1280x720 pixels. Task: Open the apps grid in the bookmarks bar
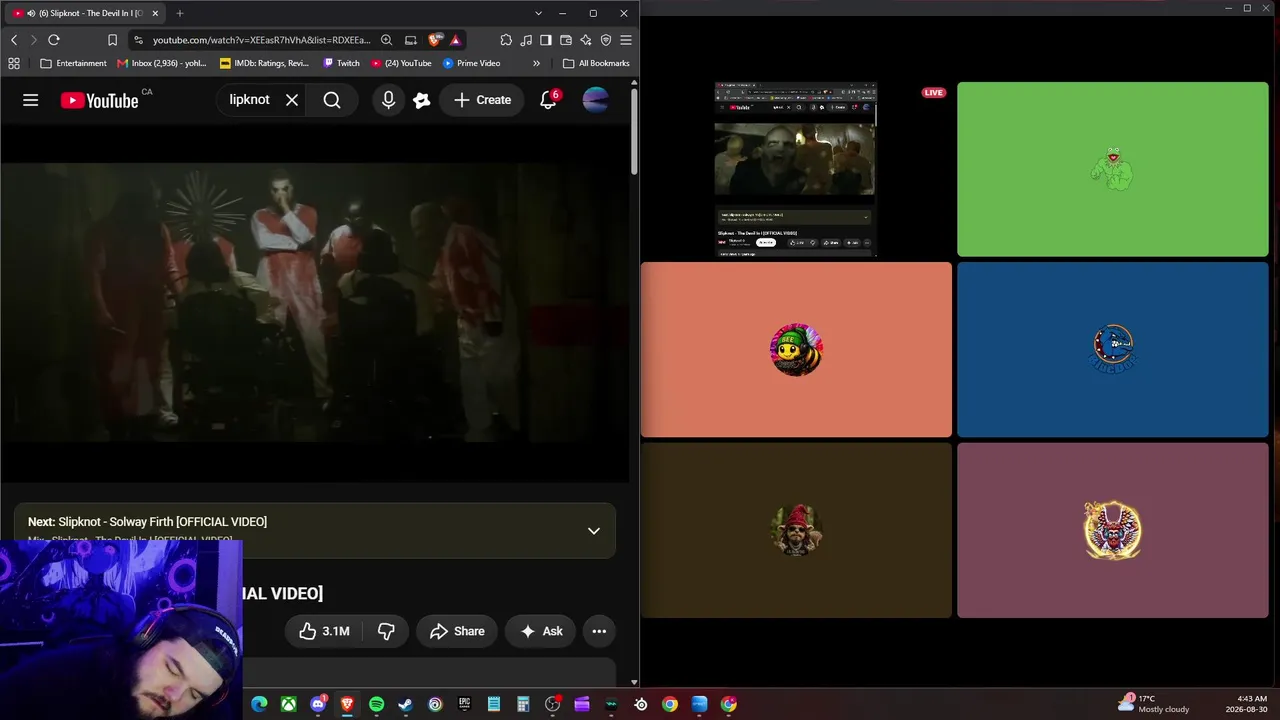(14, 63)
